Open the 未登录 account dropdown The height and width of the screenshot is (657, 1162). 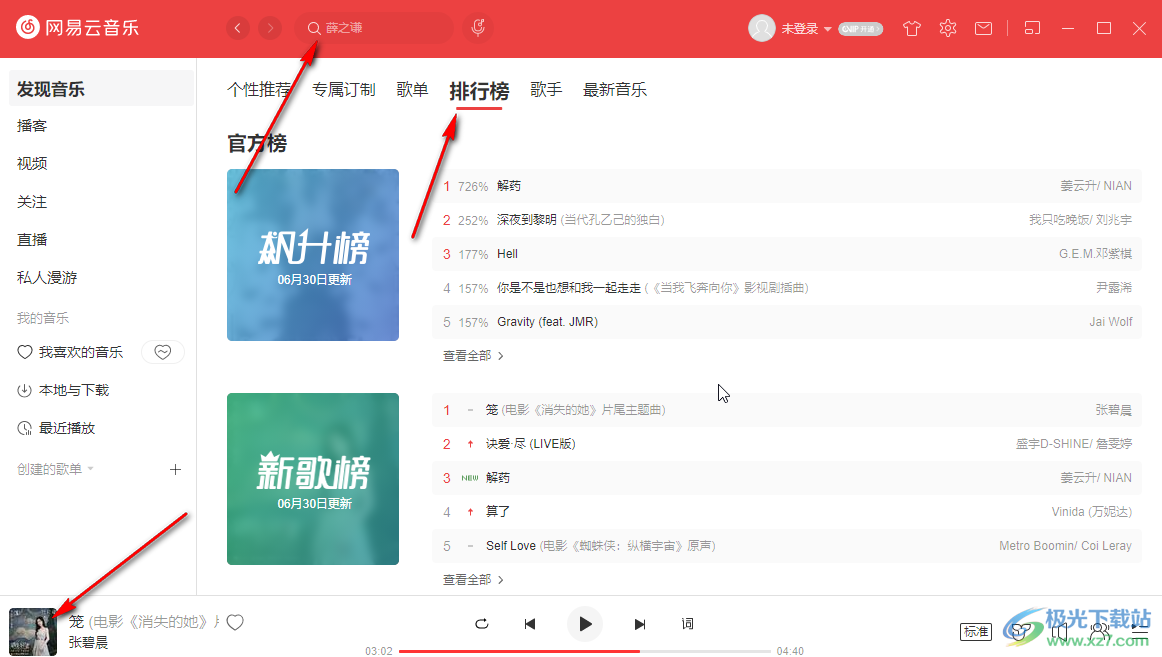pos(806,28)
